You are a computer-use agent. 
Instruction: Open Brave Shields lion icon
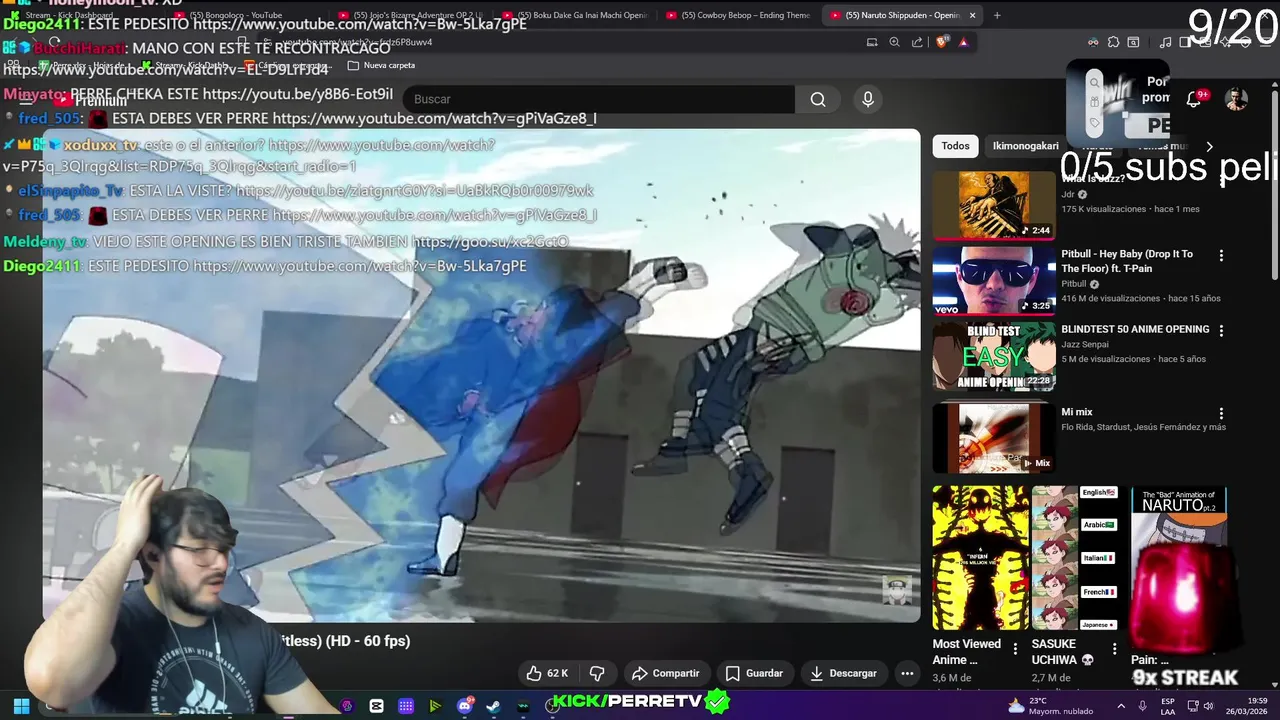(941, 42)
